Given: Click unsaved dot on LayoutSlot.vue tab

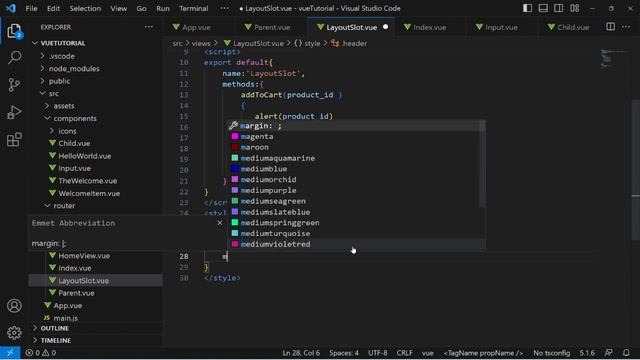Looking at the screenshot, I should click(385, 27).
